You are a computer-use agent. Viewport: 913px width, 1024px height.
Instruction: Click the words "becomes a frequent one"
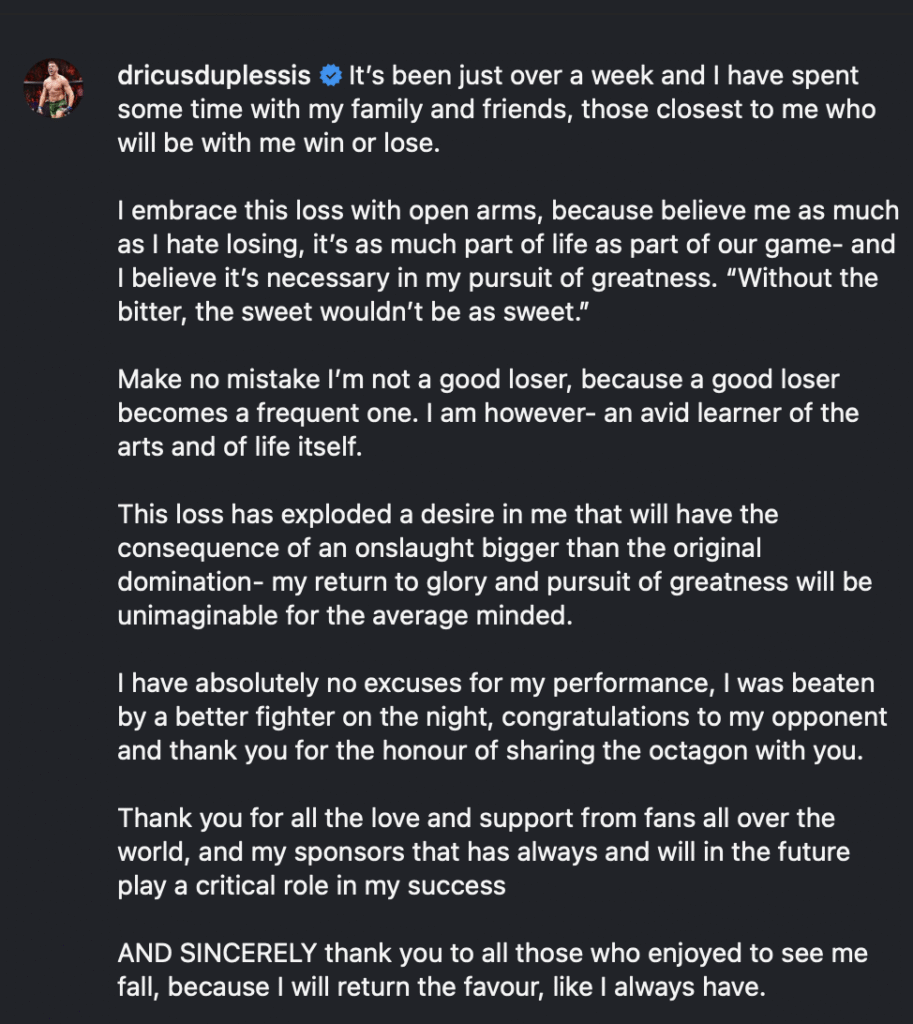tap(266, 413)
